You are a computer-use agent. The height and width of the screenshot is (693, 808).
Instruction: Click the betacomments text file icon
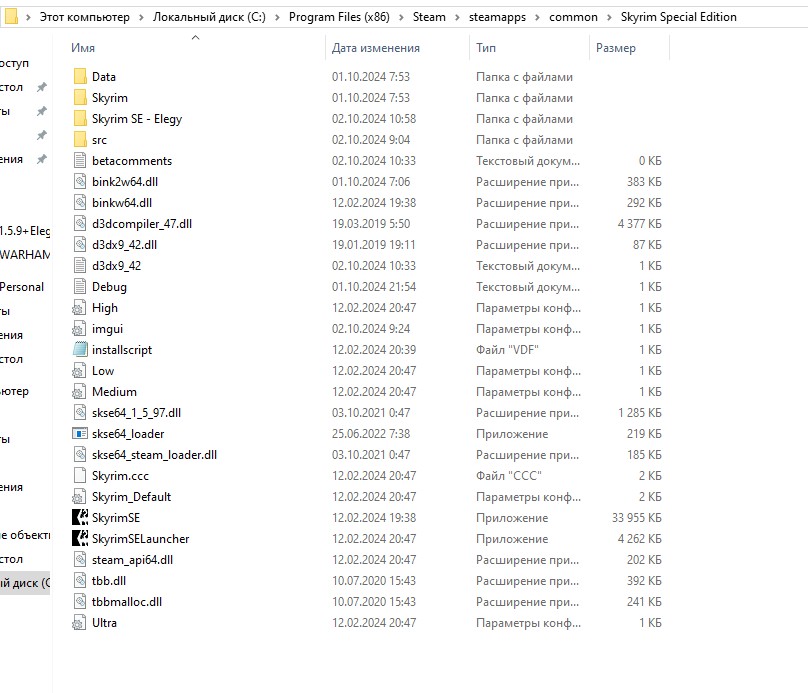click(x=80, y=161)
